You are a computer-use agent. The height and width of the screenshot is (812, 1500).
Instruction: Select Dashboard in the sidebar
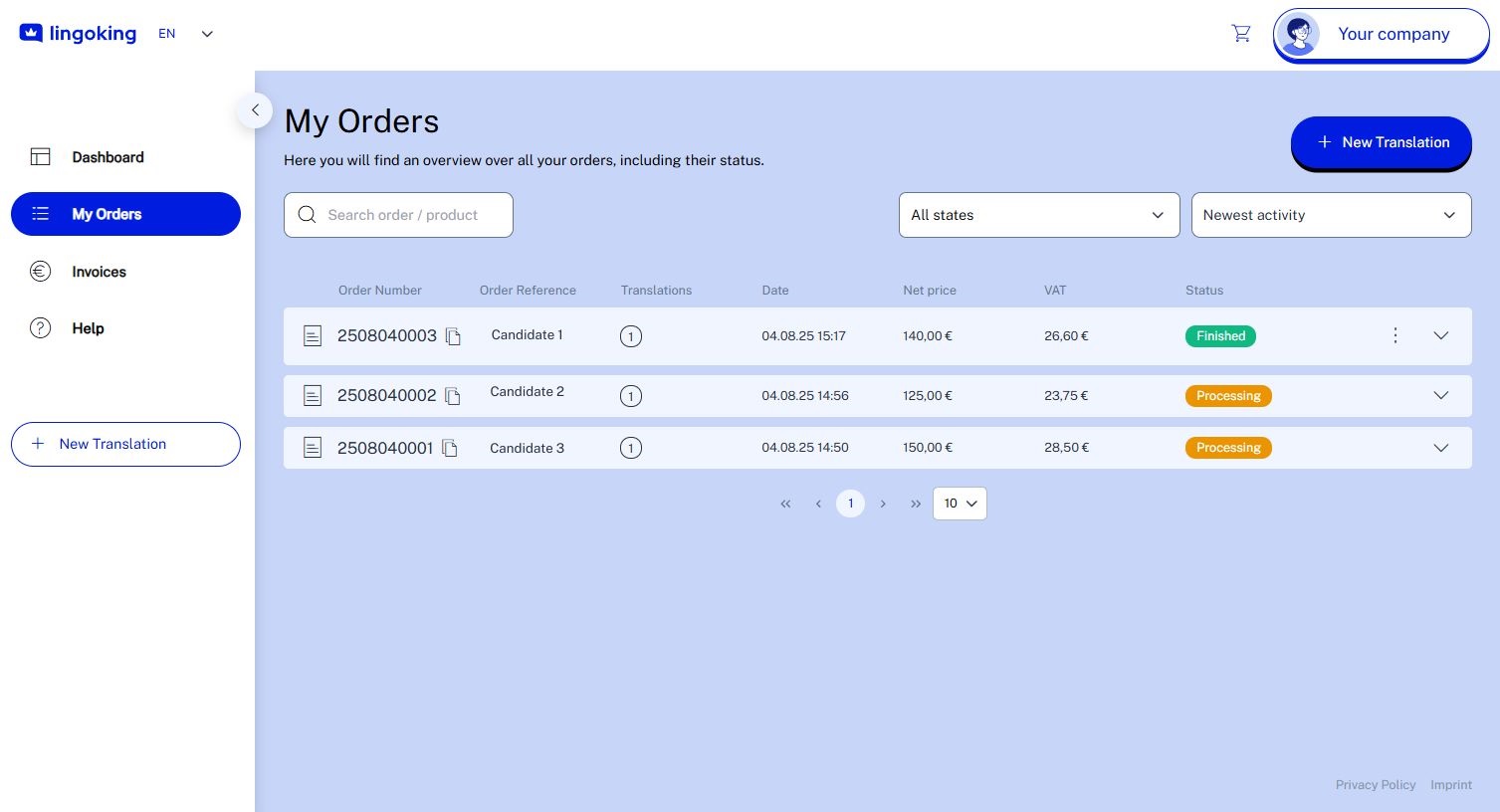pyautogui.click(x=107, y=156)
